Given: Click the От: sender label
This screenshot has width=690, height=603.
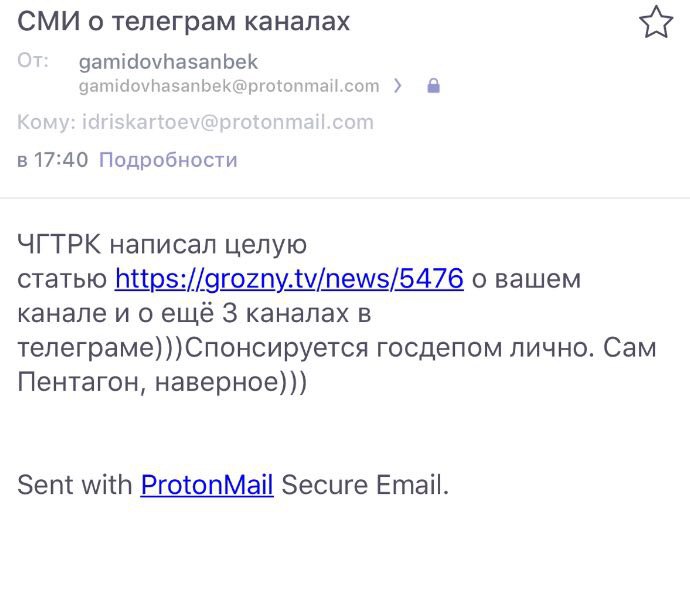Looking at the screenshot, I should click(x=33, y=61).
